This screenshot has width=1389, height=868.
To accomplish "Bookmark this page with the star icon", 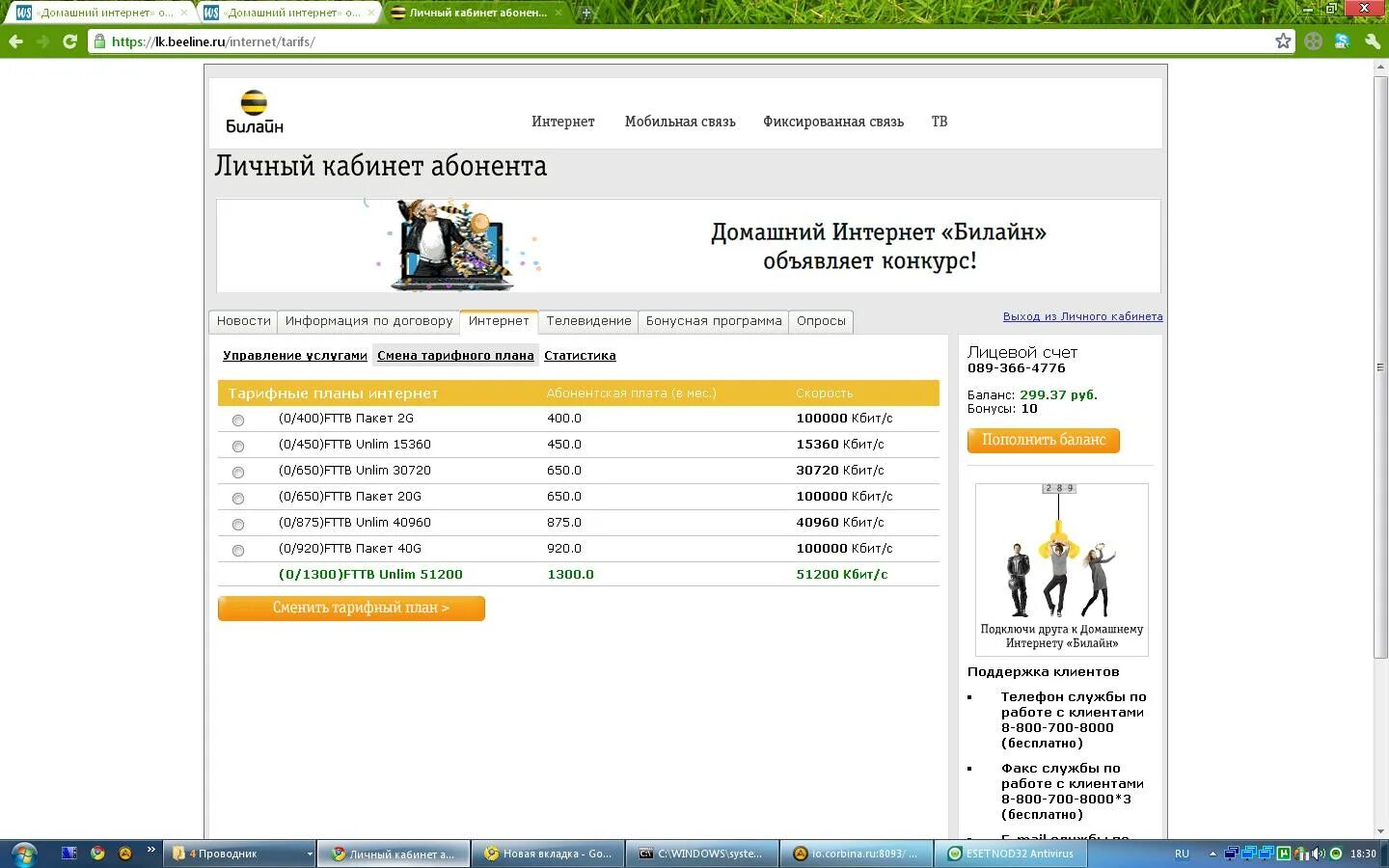I will point(1283,41).
